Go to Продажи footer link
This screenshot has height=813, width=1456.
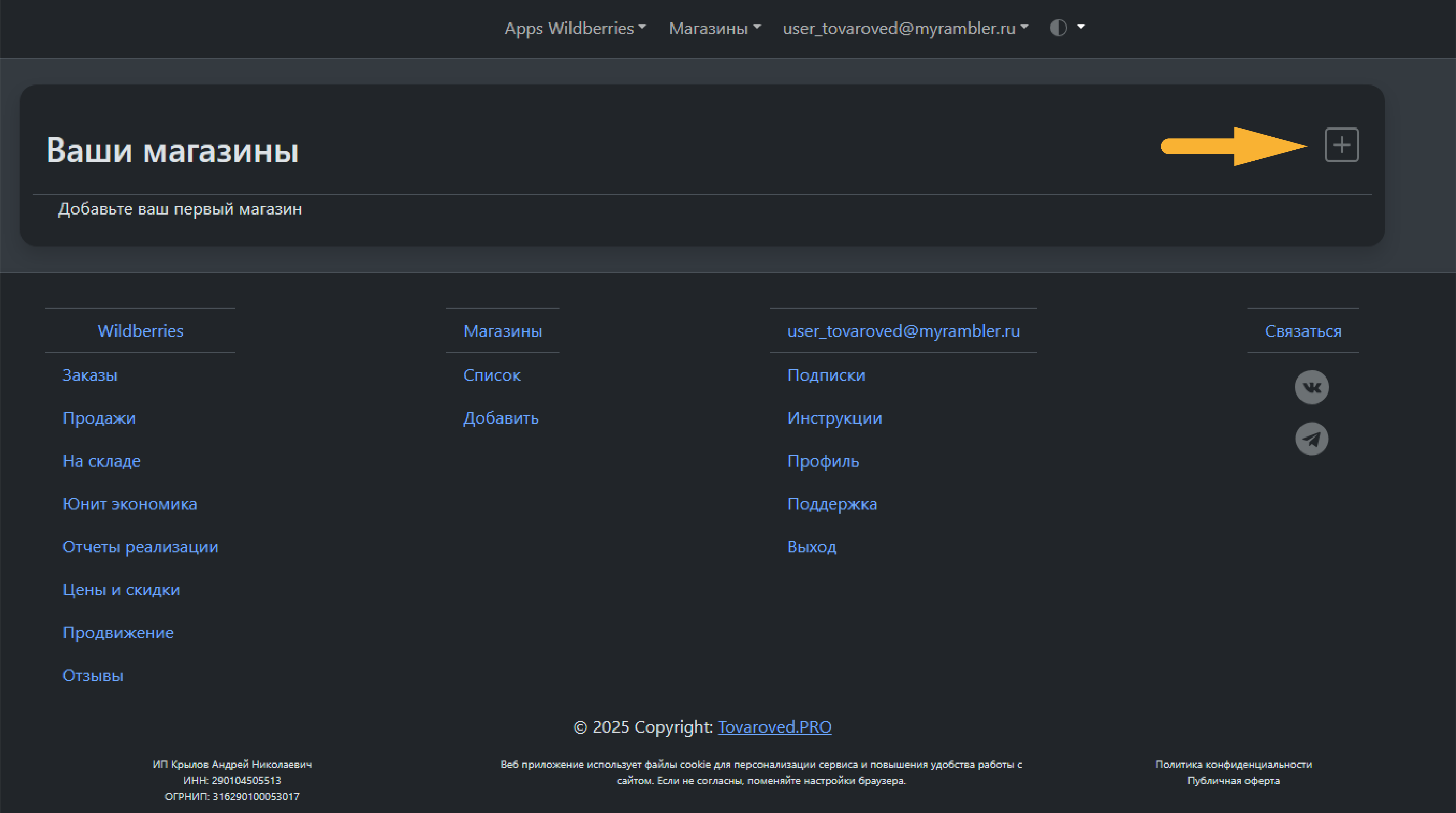[x=99, y=418]
